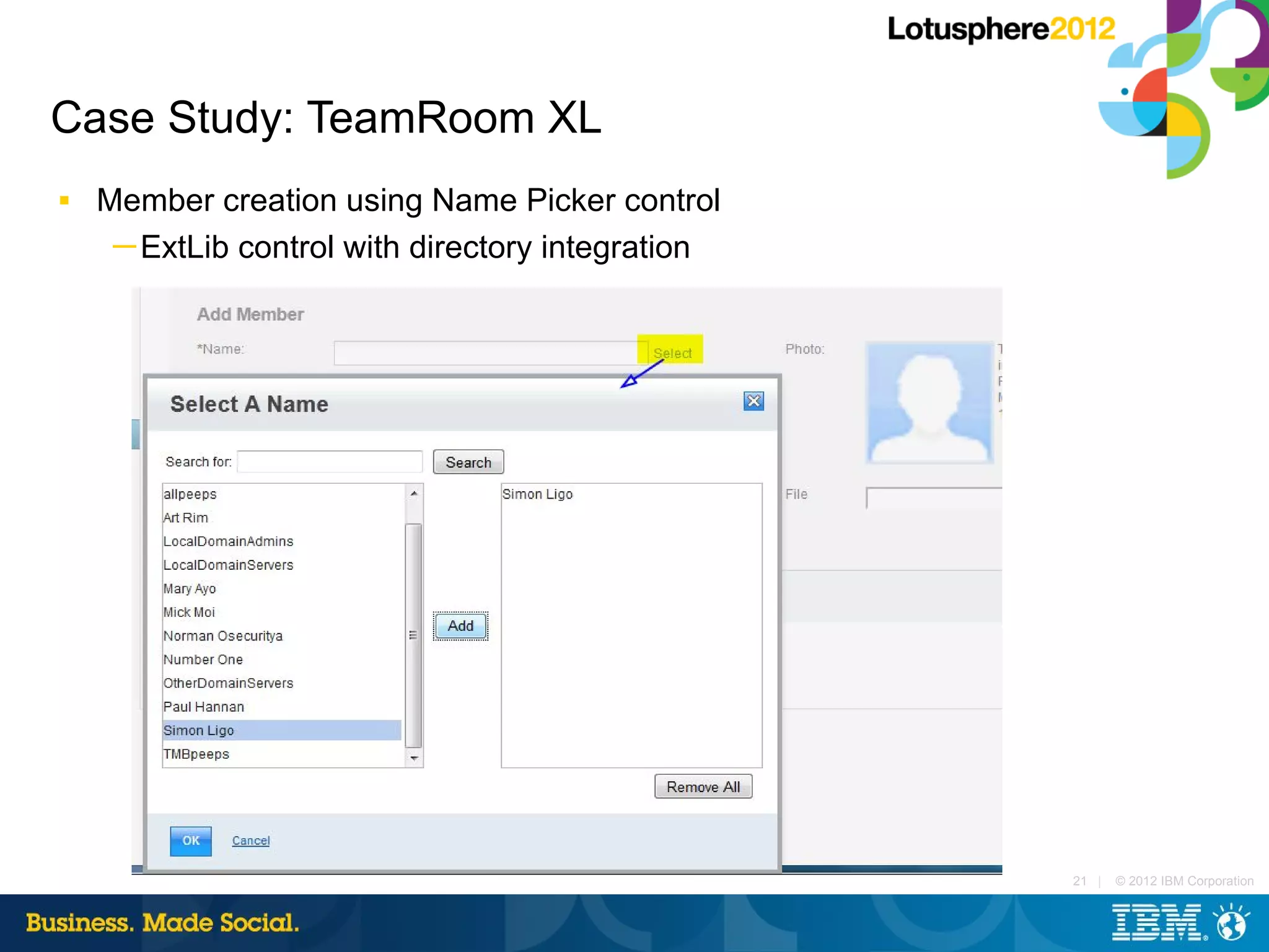Select Art Rim in the list

tap(282, 518)
